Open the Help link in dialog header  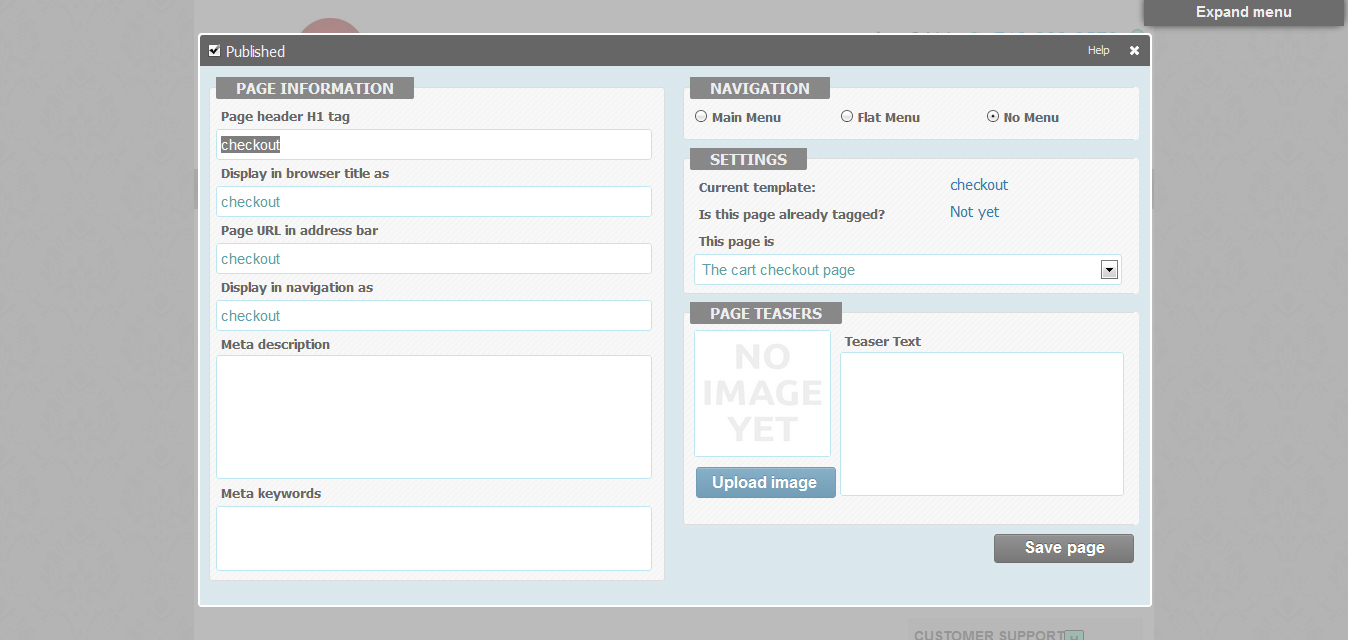(x=1098, y=51)
